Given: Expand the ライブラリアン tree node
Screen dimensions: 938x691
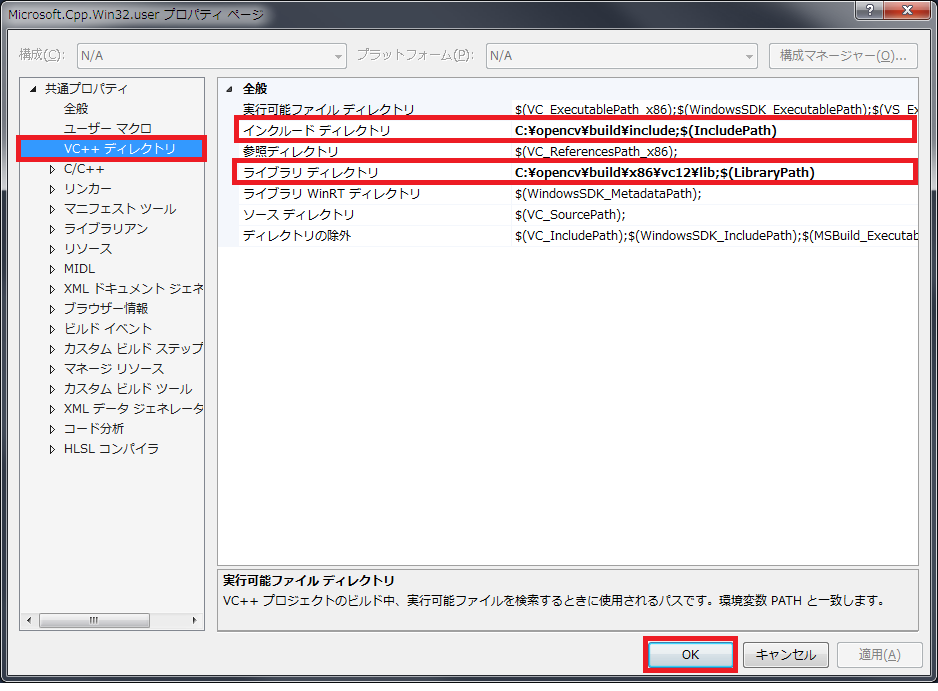Looking at the screenshot, I should (53, 229).
